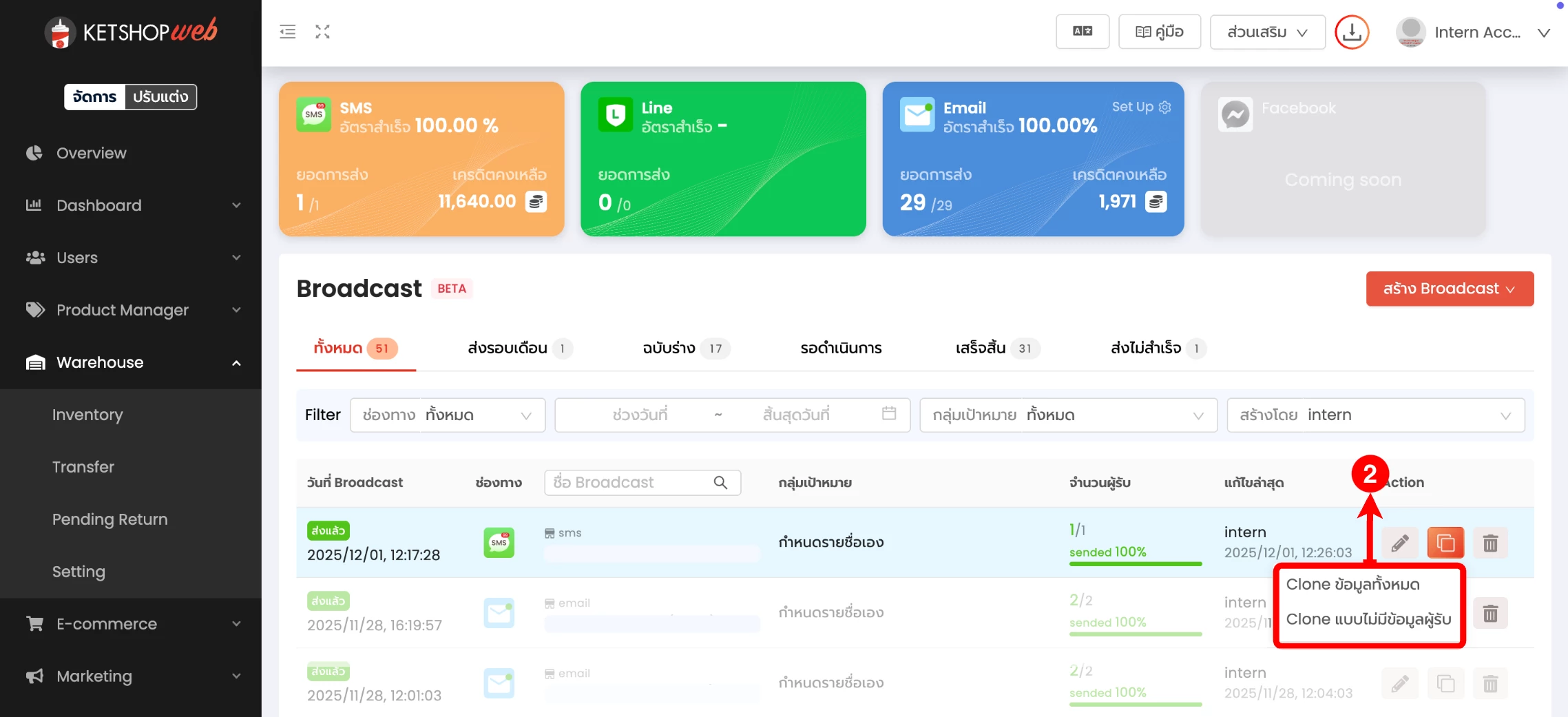Collapse sidebar with the menu fold icon
The image size is (1568, 717).
pyautogui.click(x=288, y=32)
